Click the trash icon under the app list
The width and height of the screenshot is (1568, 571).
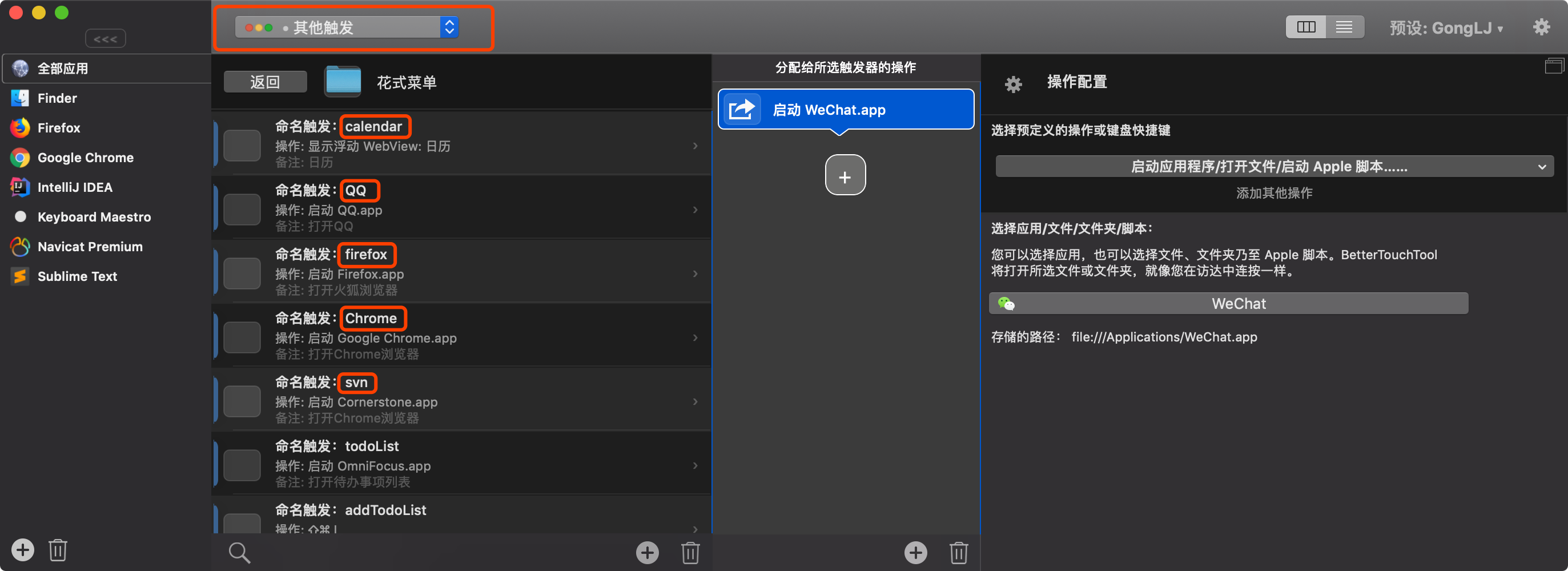pos(58,550)
